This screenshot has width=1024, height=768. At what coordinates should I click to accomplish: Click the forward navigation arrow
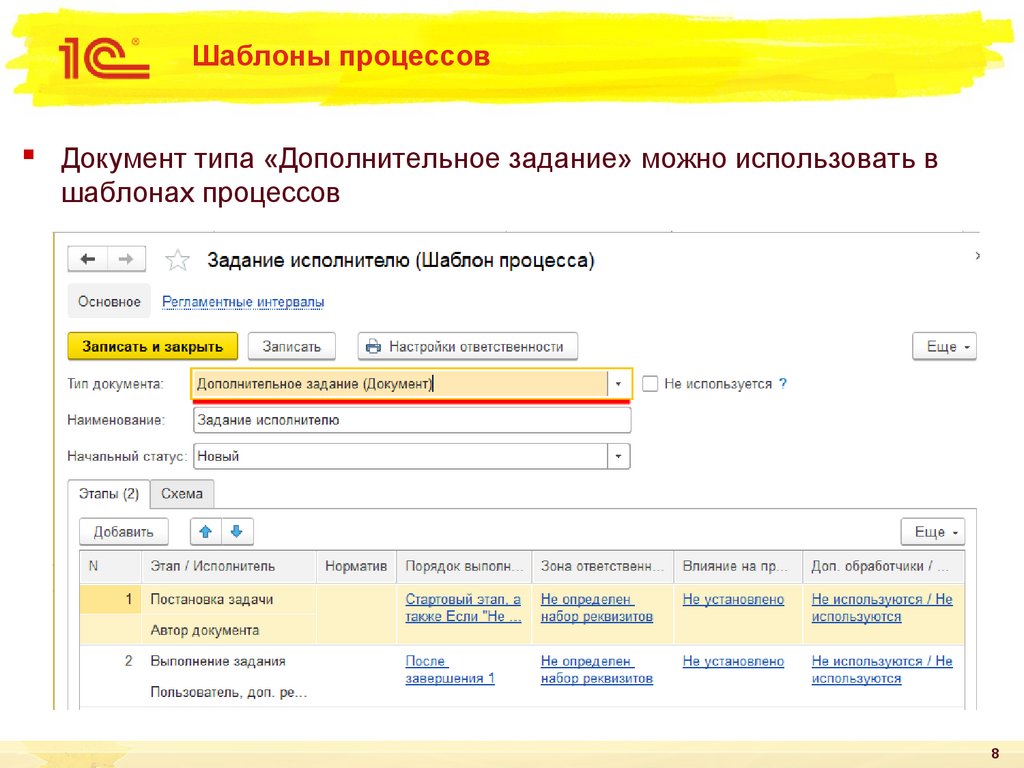coord(126,259)
